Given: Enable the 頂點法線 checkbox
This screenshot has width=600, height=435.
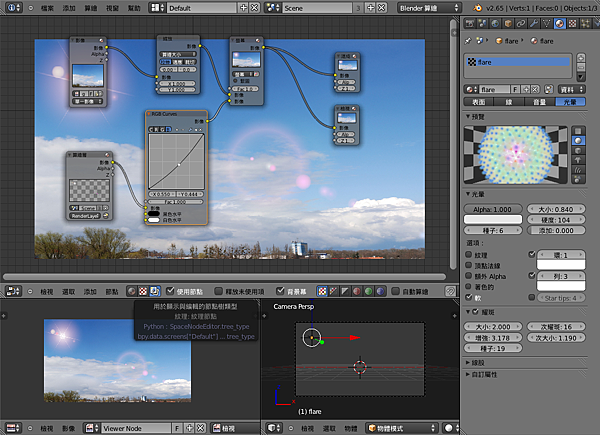Looking at the screenshot, I should (468, 265).
